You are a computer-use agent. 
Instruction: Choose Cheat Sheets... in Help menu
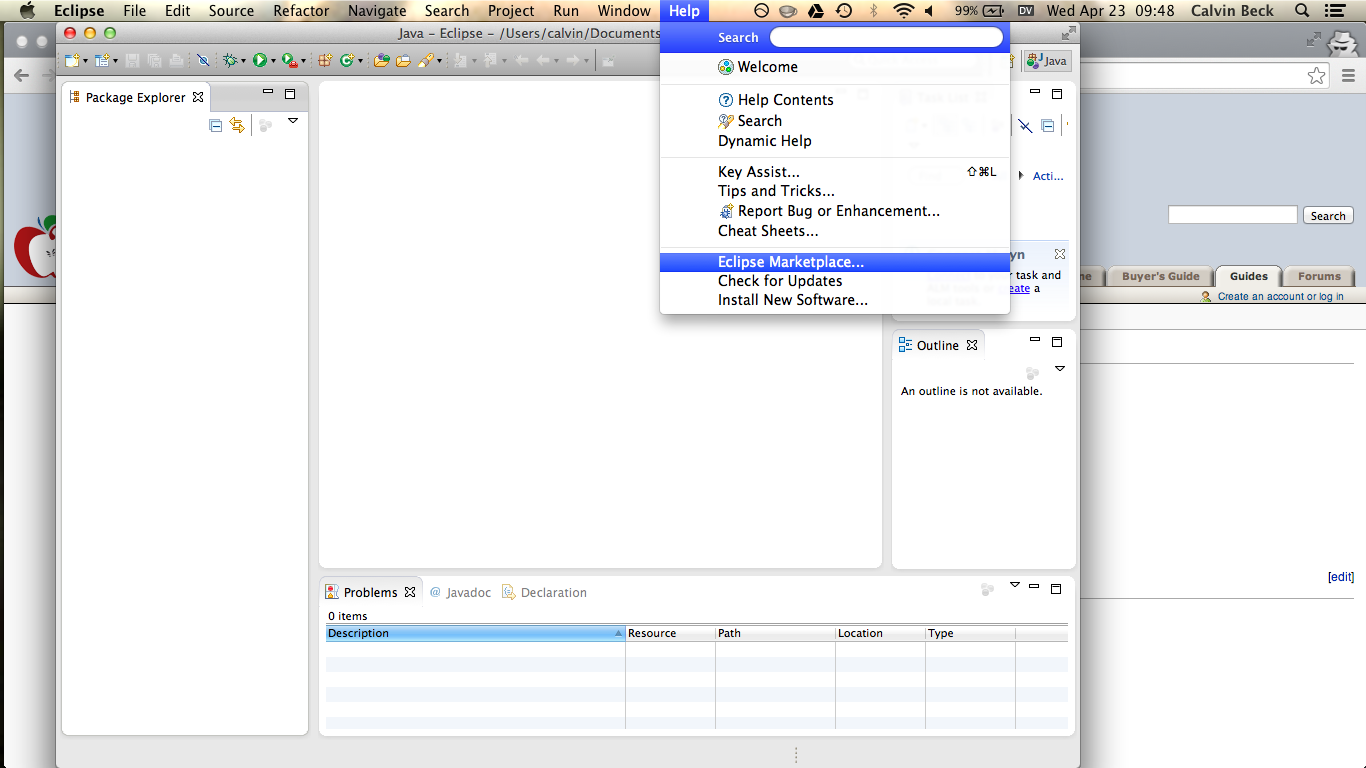tap(835, 231)
